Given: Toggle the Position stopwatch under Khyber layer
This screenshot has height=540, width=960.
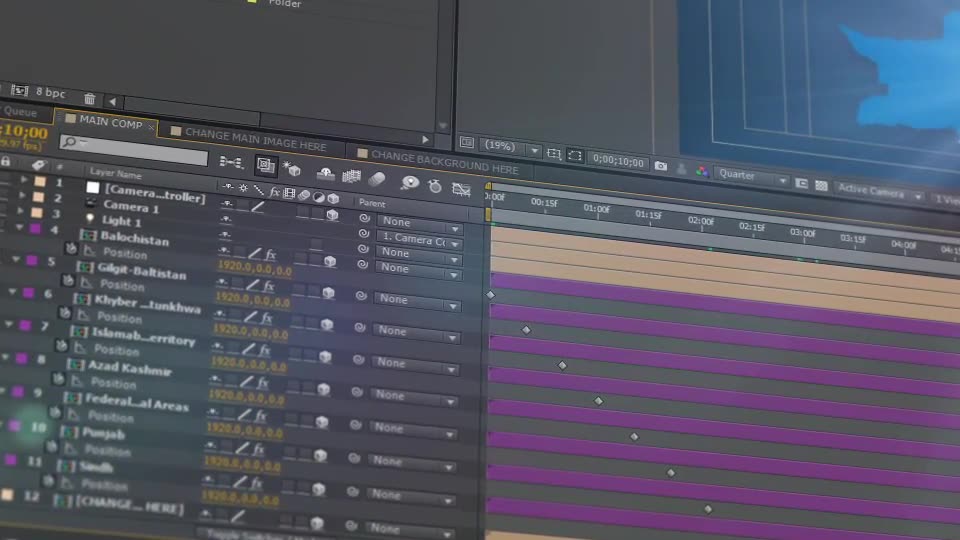Looking at the screenshot, I should [x=64, y=313].
